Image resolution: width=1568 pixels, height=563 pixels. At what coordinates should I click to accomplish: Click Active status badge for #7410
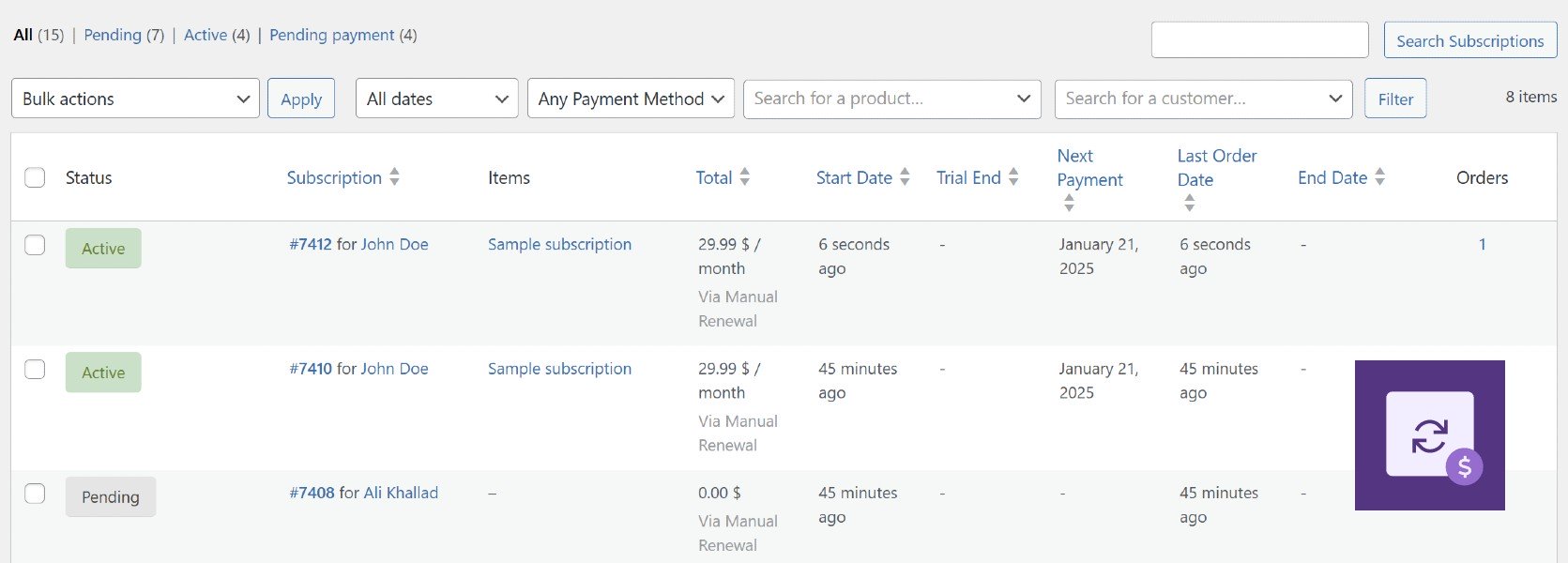point(103,372)
